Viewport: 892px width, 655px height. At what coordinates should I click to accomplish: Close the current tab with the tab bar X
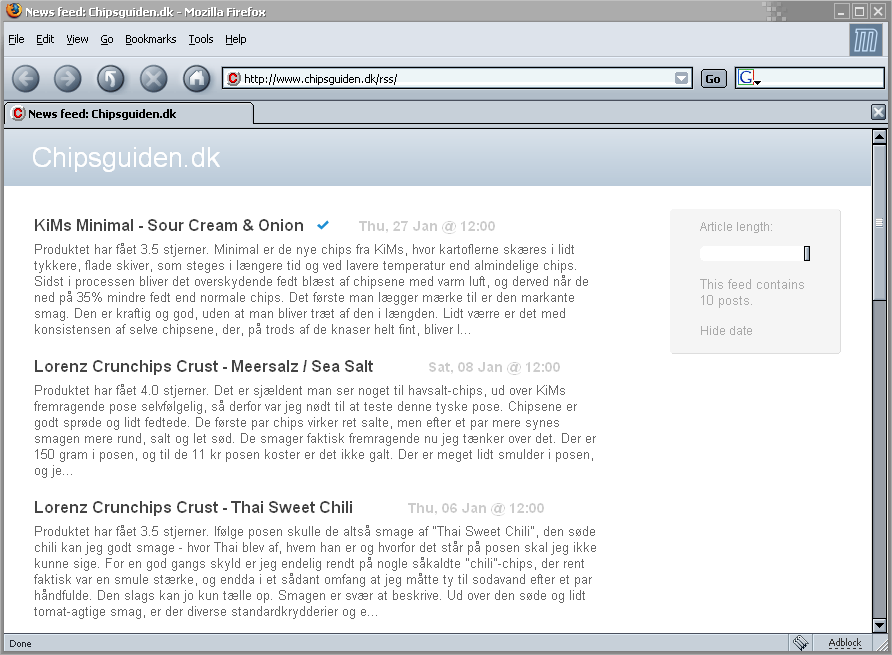[878, 112]
